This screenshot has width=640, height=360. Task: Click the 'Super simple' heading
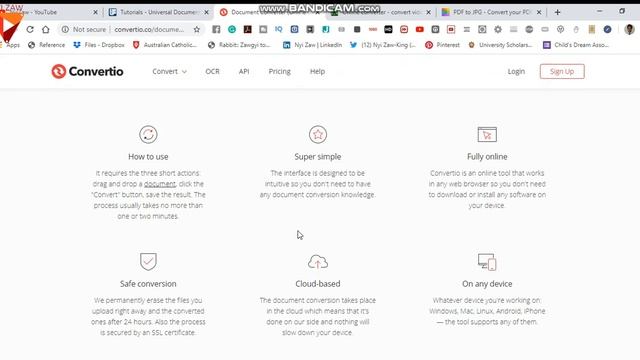pyautogui.click(x=318, y=157)
